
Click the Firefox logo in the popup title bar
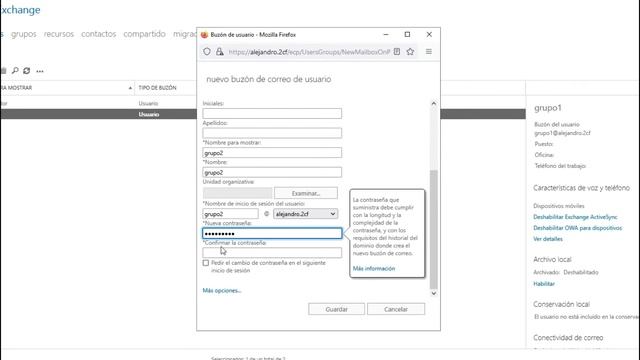(204, 35)
